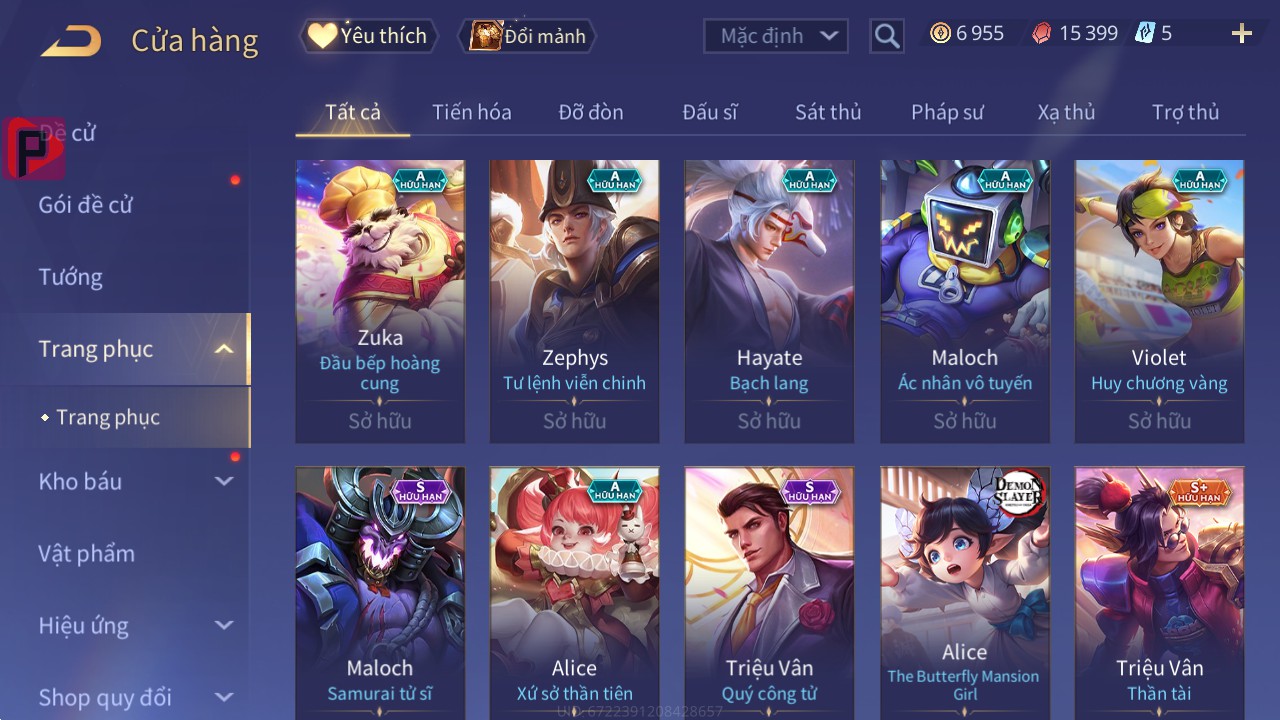Tap the gold coin balance icon

tap(940, 34)
